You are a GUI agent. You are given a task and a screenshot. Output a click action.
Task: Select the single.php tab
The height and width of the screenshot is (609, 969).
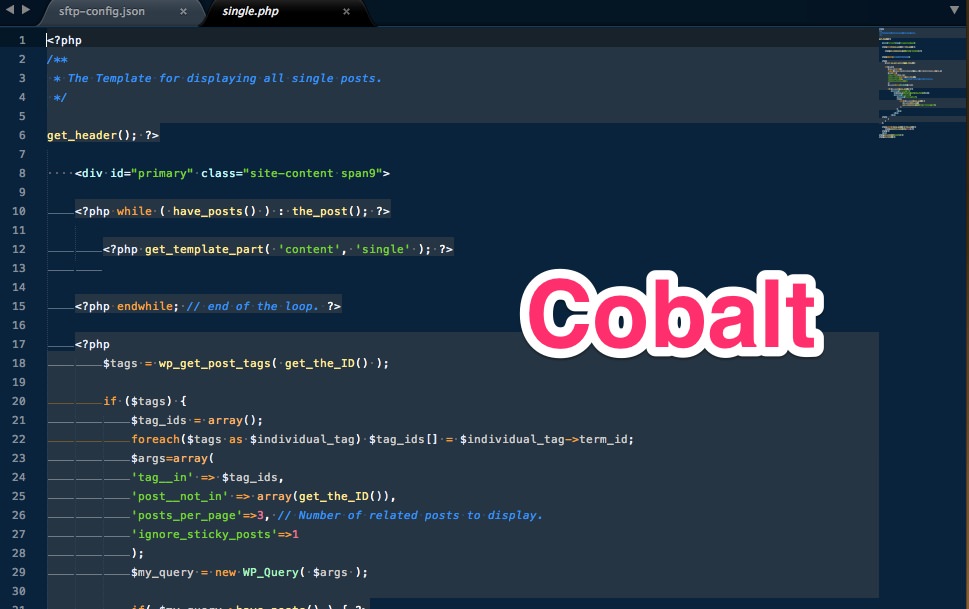250,11
